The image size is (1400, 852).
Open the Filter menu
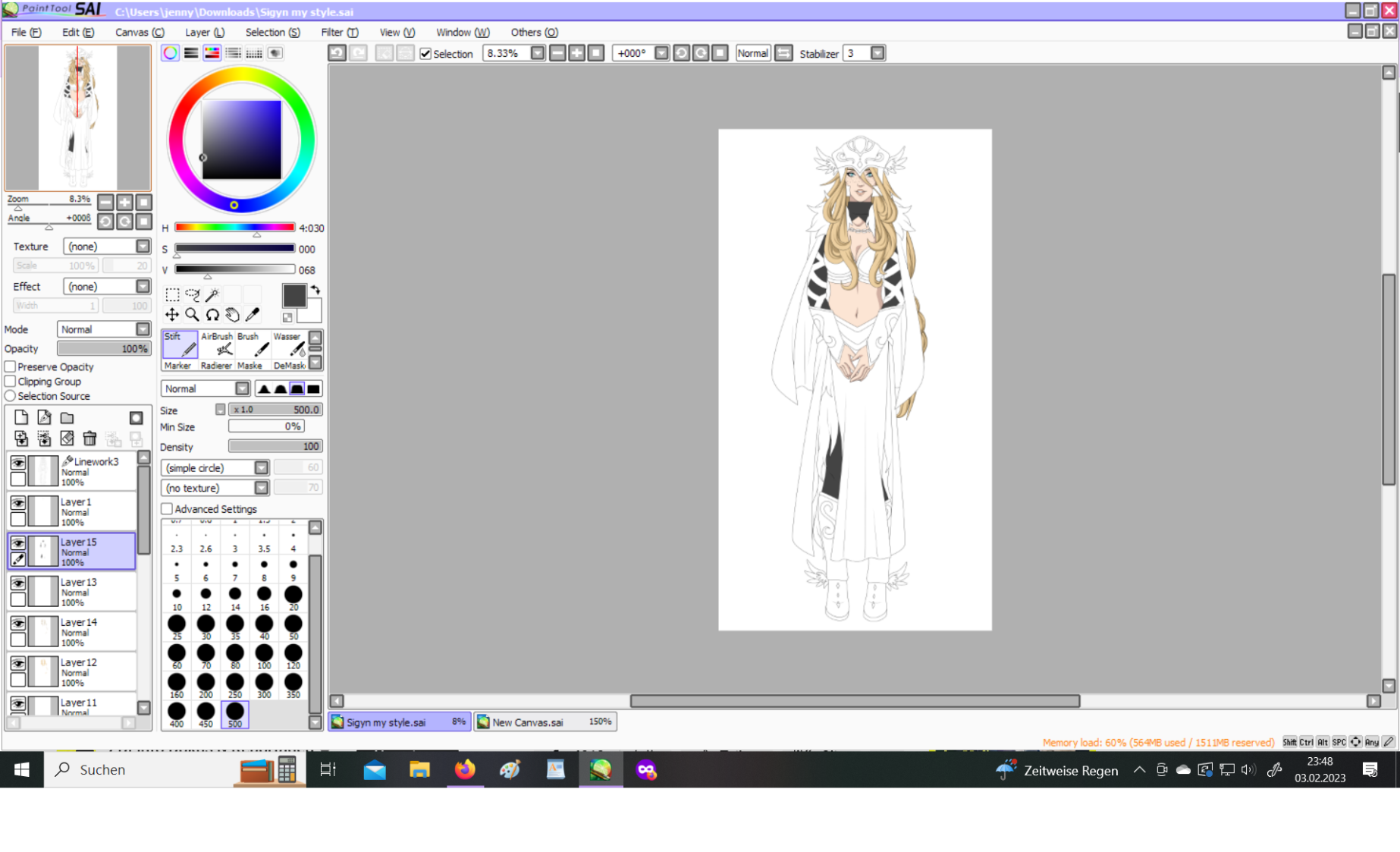click(338, 32)
